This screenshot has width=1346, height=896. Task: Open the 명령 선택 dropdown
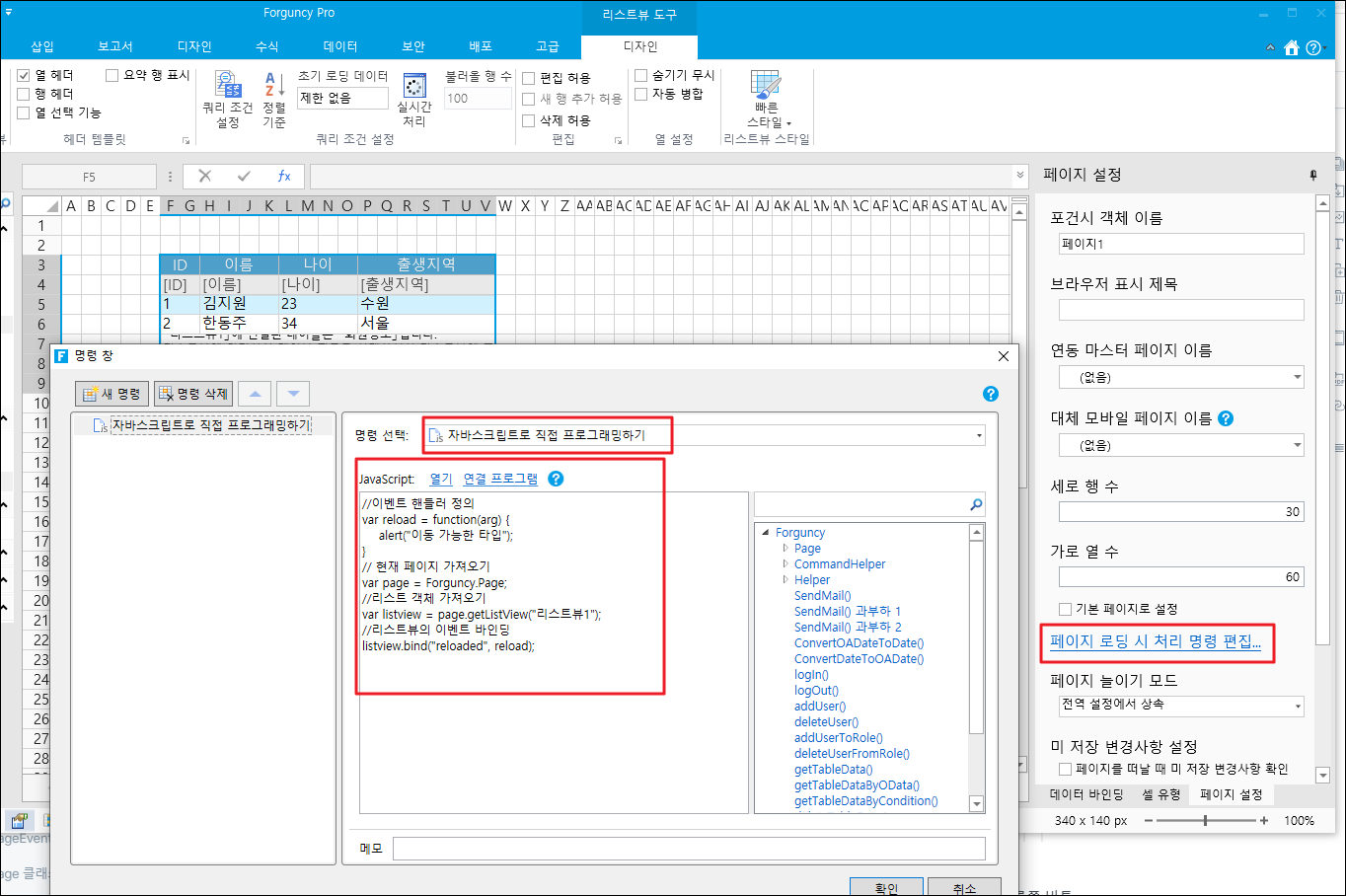point(979,435)
